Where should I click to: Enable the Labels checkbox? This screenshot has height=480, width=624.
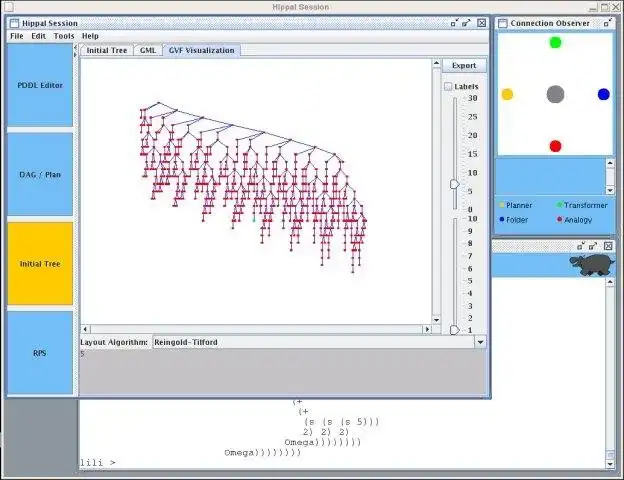448,86
